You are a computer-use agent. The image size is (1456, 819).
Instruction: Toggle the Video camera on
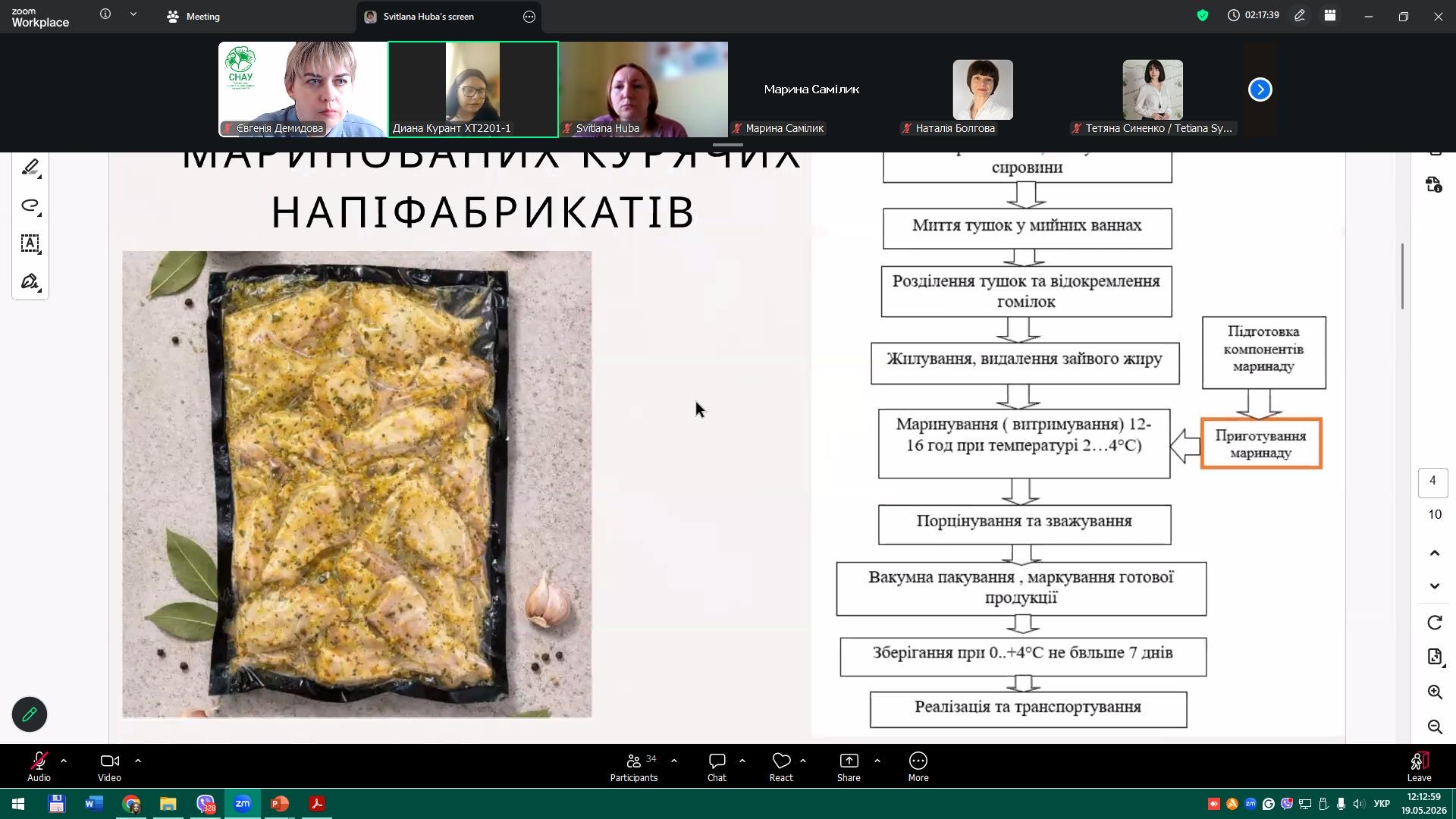(109, 767)
